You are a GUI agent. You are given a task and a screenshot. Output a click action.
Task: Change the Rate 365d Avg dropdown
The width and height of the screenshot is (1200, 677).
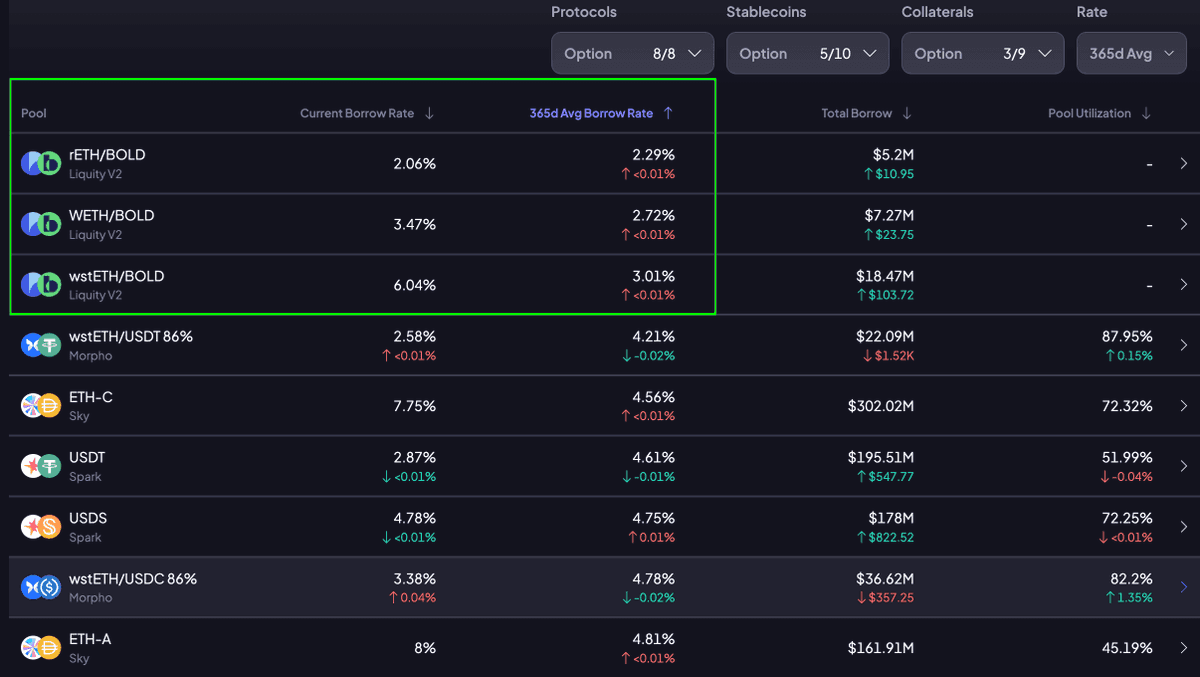pos(1130,53)
